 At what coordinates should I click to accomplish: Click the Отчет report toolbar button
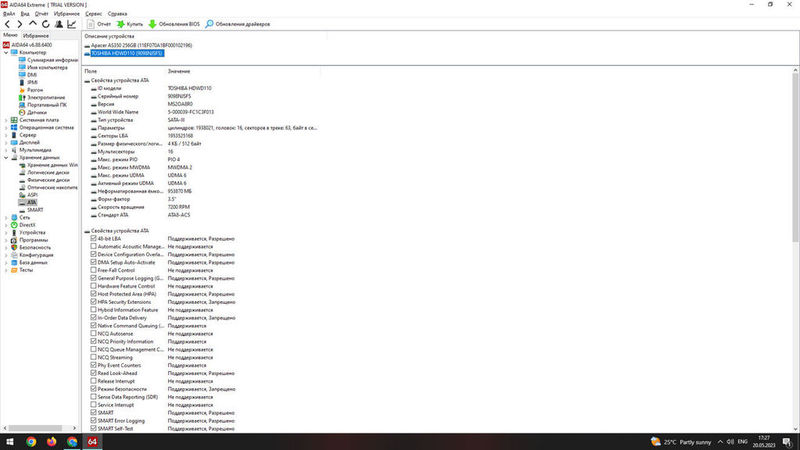pos(98,24)
